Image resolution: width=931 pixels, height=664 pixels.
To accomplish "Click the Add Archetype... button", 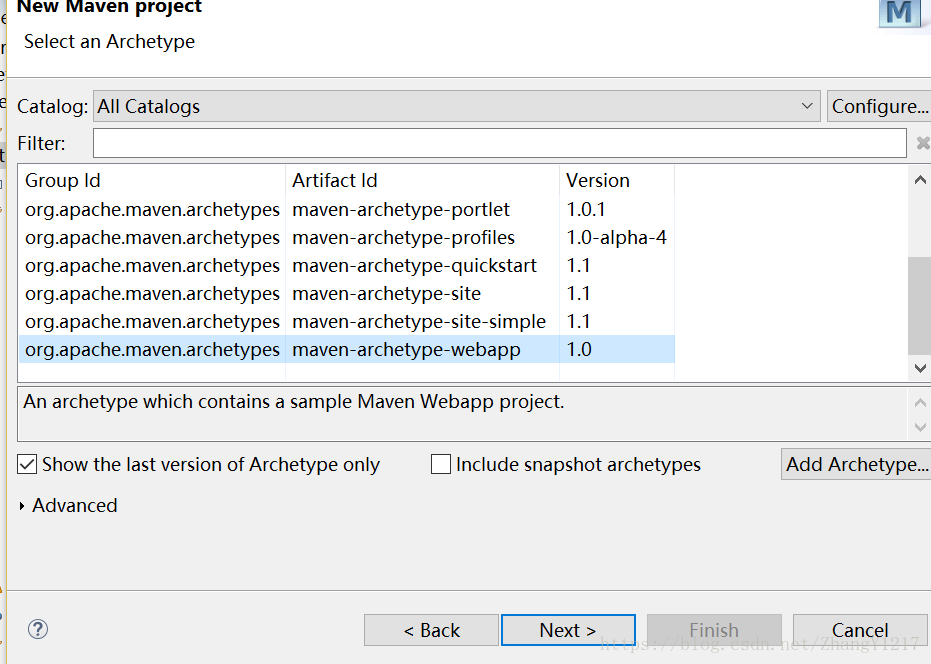I will coord(856,464).
